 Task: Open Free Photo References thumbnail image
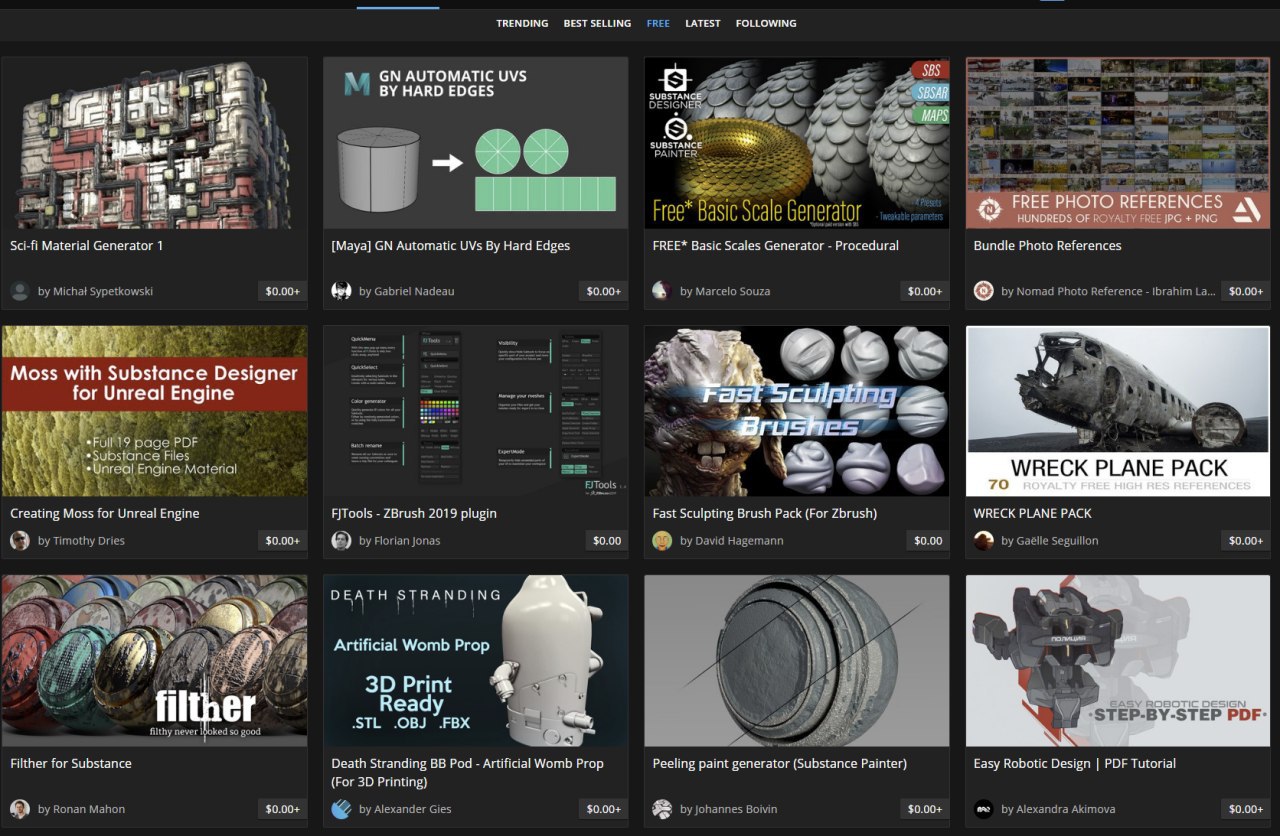(1118, 143)
